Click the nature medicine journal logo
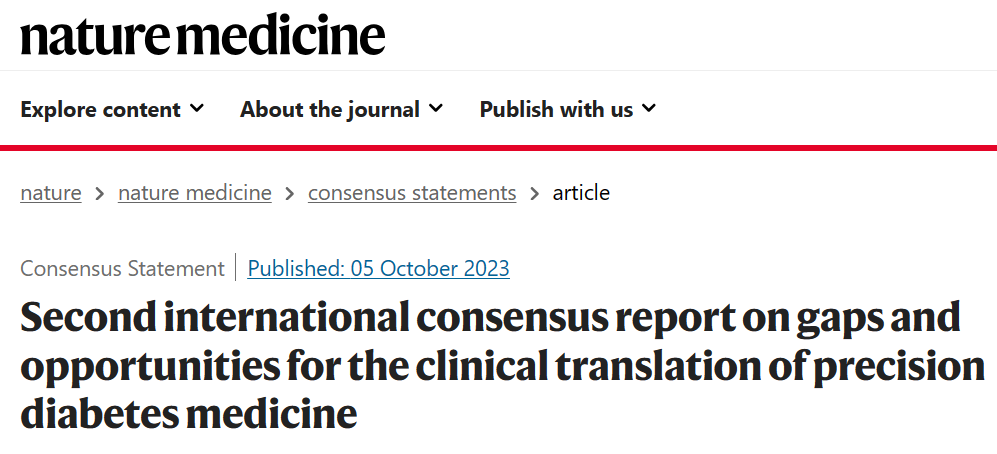The width and height of the screenshot is (997, 454). [x=203, y=35]
